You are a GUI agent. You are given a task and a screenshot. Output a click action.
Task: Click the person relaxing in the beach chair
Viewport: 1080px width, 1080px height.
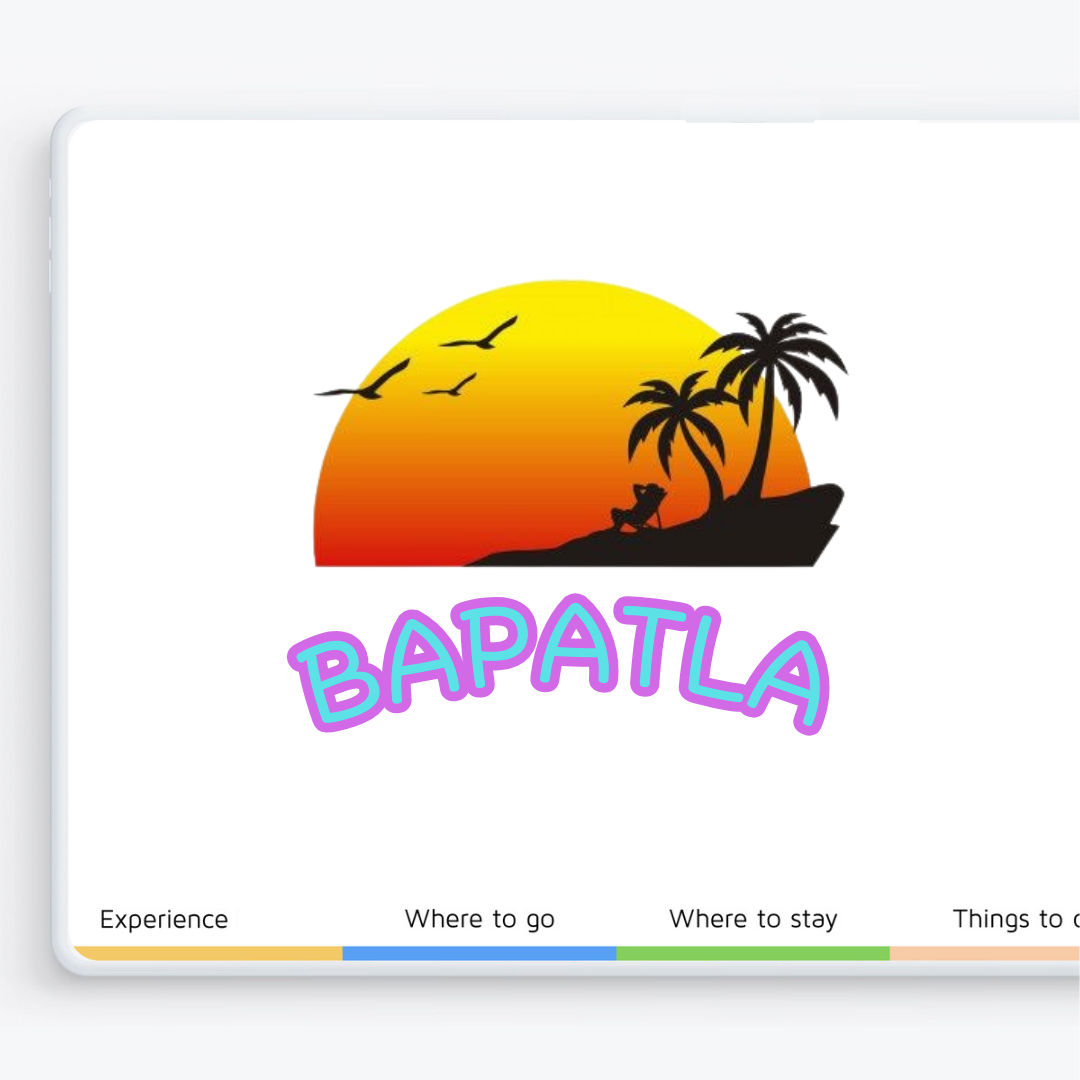(639, 508)
